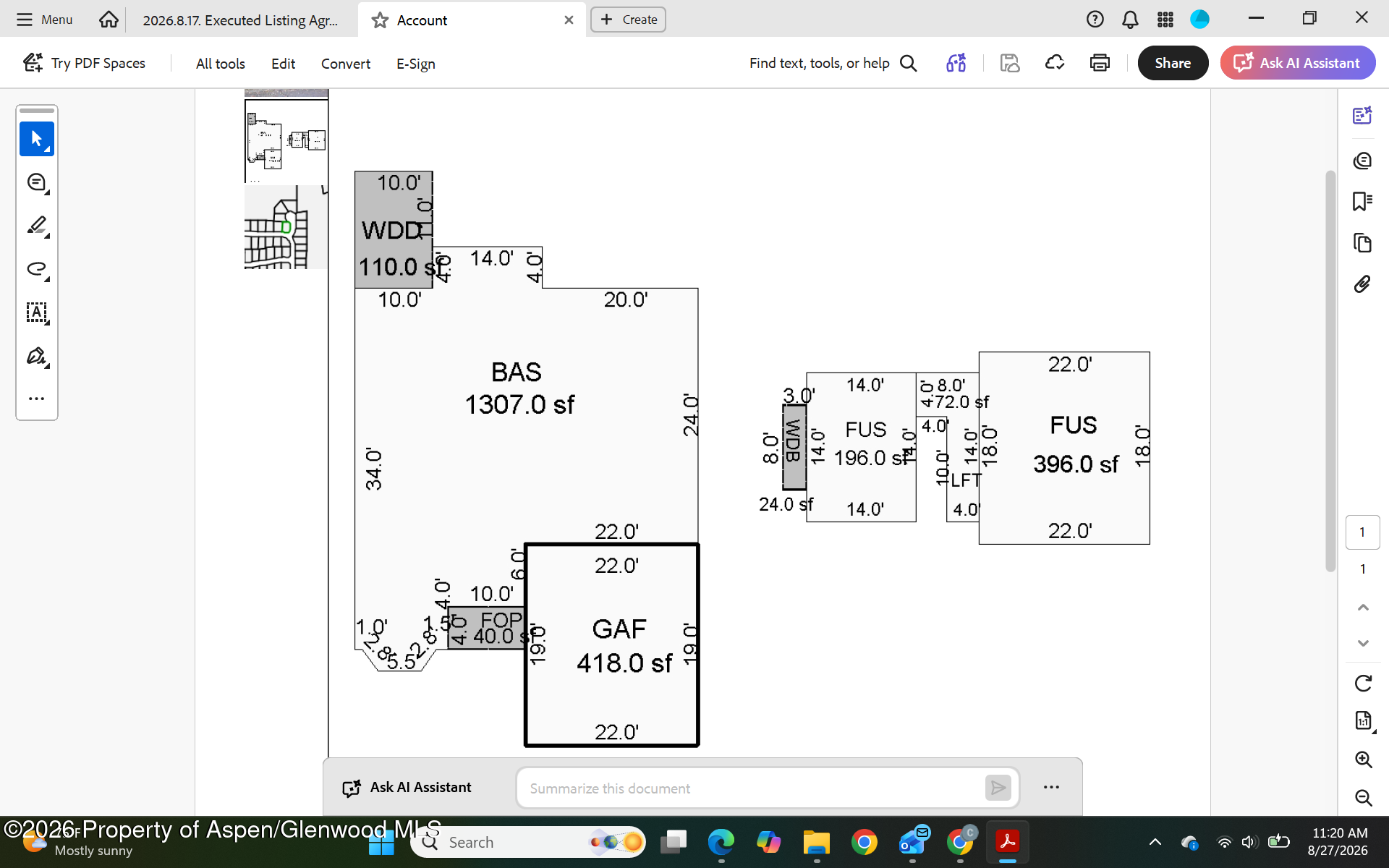Open the taskbar clock and date
The image size is (1389, 868).
point(1338,842)
